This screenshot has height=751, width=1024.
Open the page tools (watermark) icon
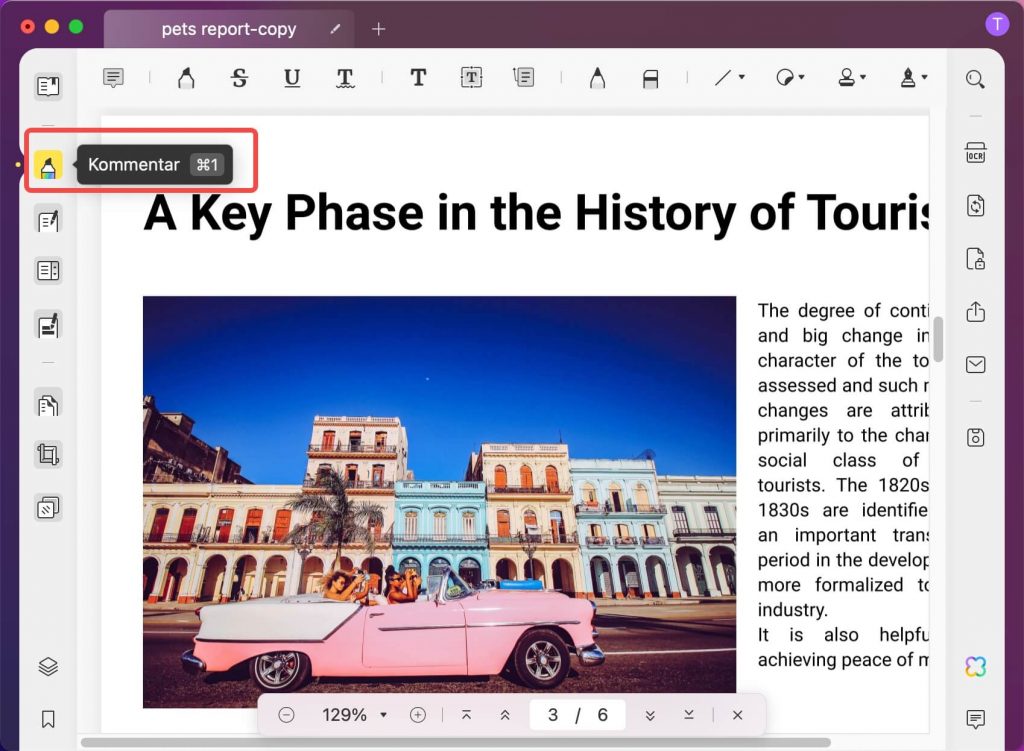point(48,507)
